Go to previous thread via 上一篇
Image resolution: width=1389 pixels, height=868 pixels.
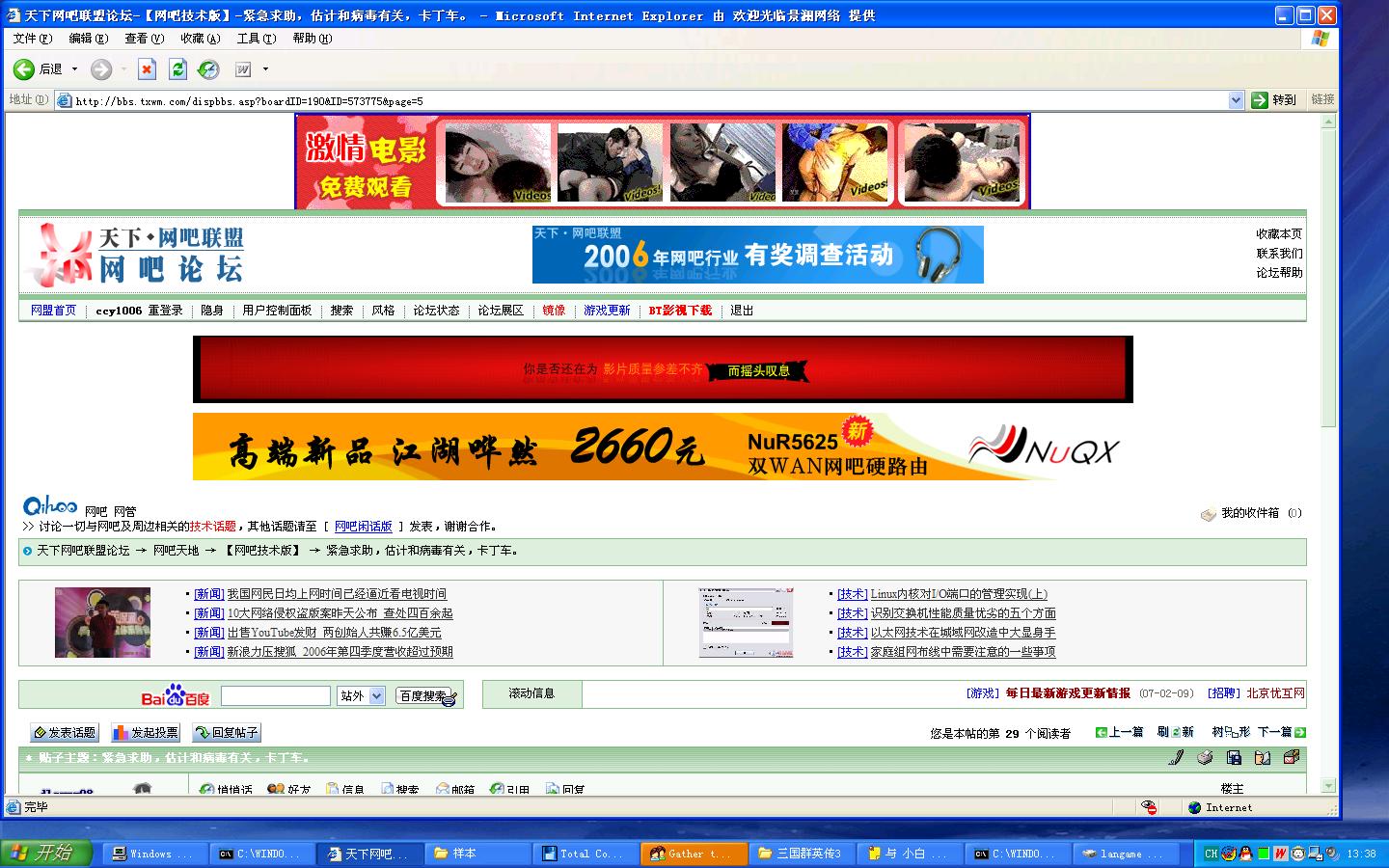click(1119, 733)
